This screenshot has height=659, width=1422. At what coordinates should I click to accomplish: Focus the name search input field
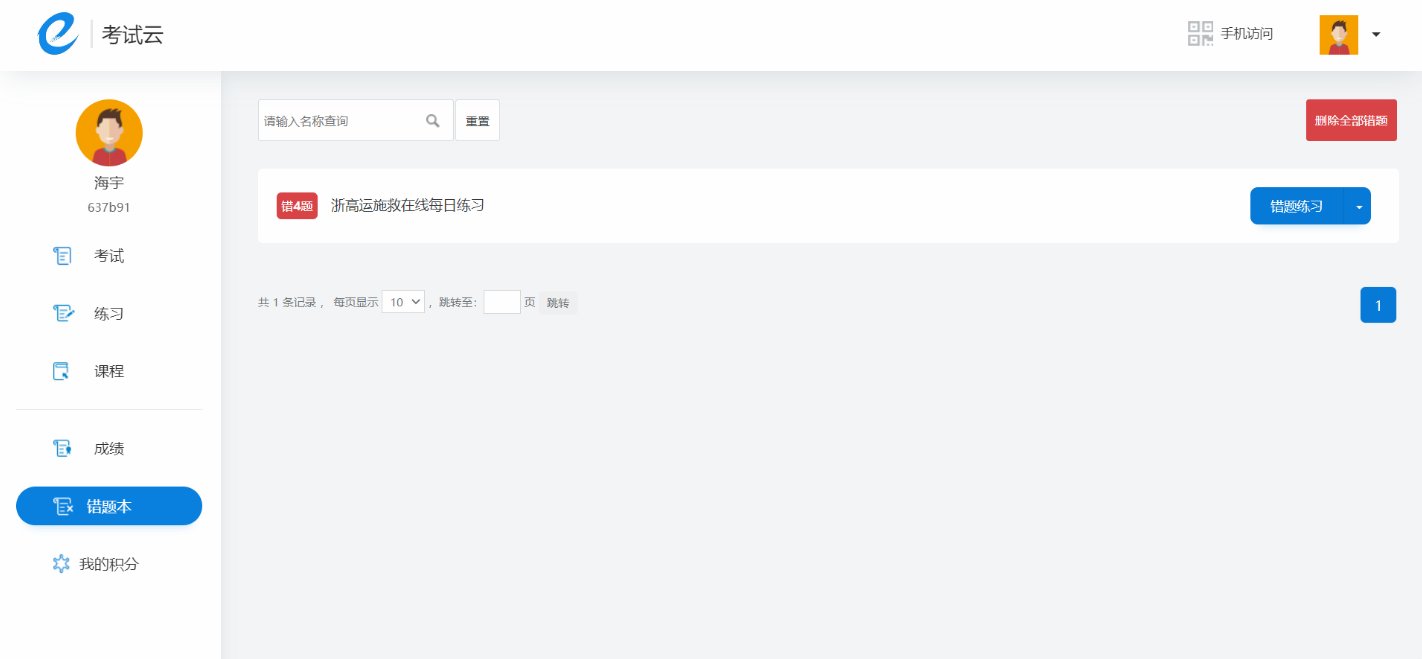pos(340,121)
